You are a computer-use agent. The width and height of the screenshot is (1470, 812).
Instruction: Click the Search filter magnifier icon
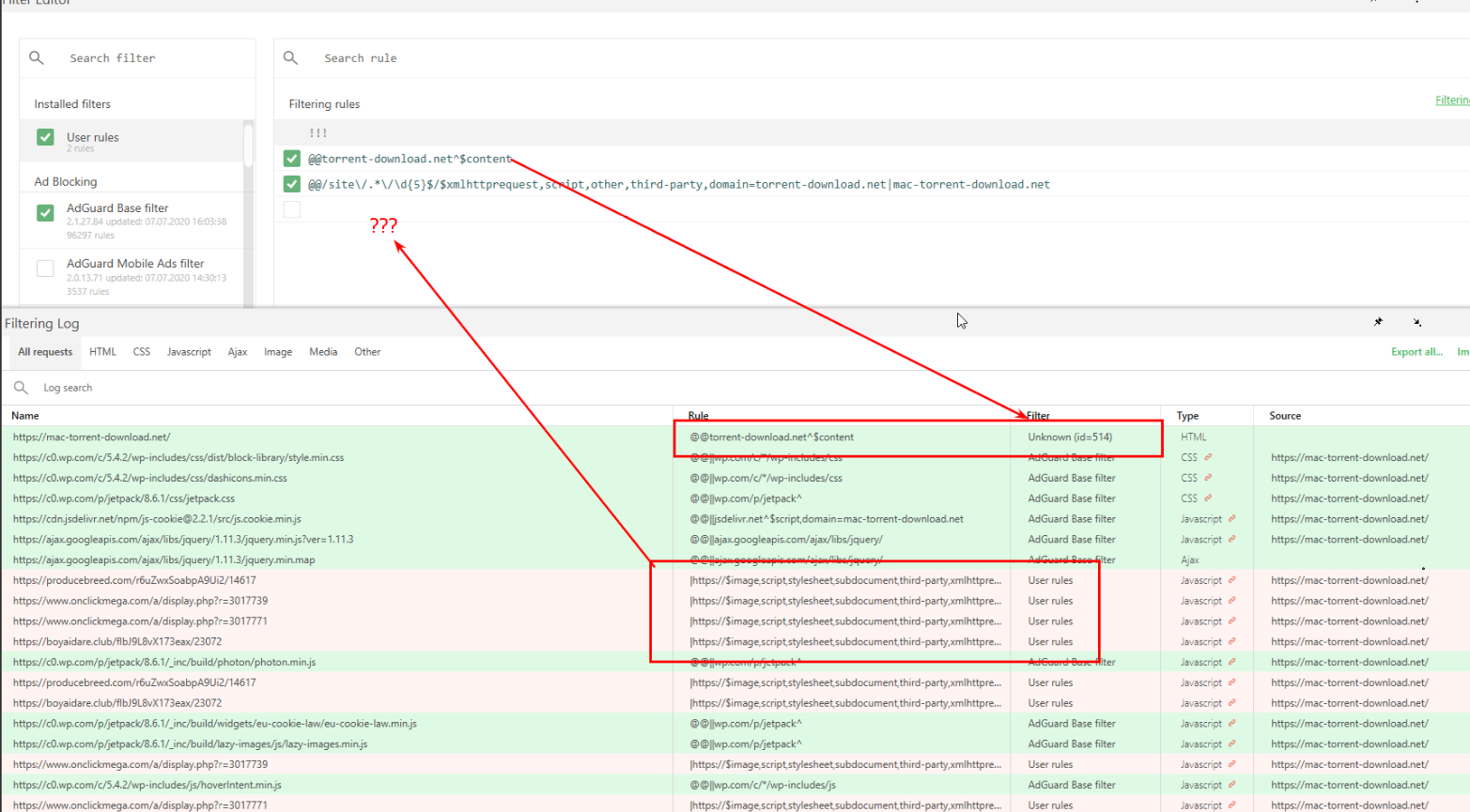[37, 57]
